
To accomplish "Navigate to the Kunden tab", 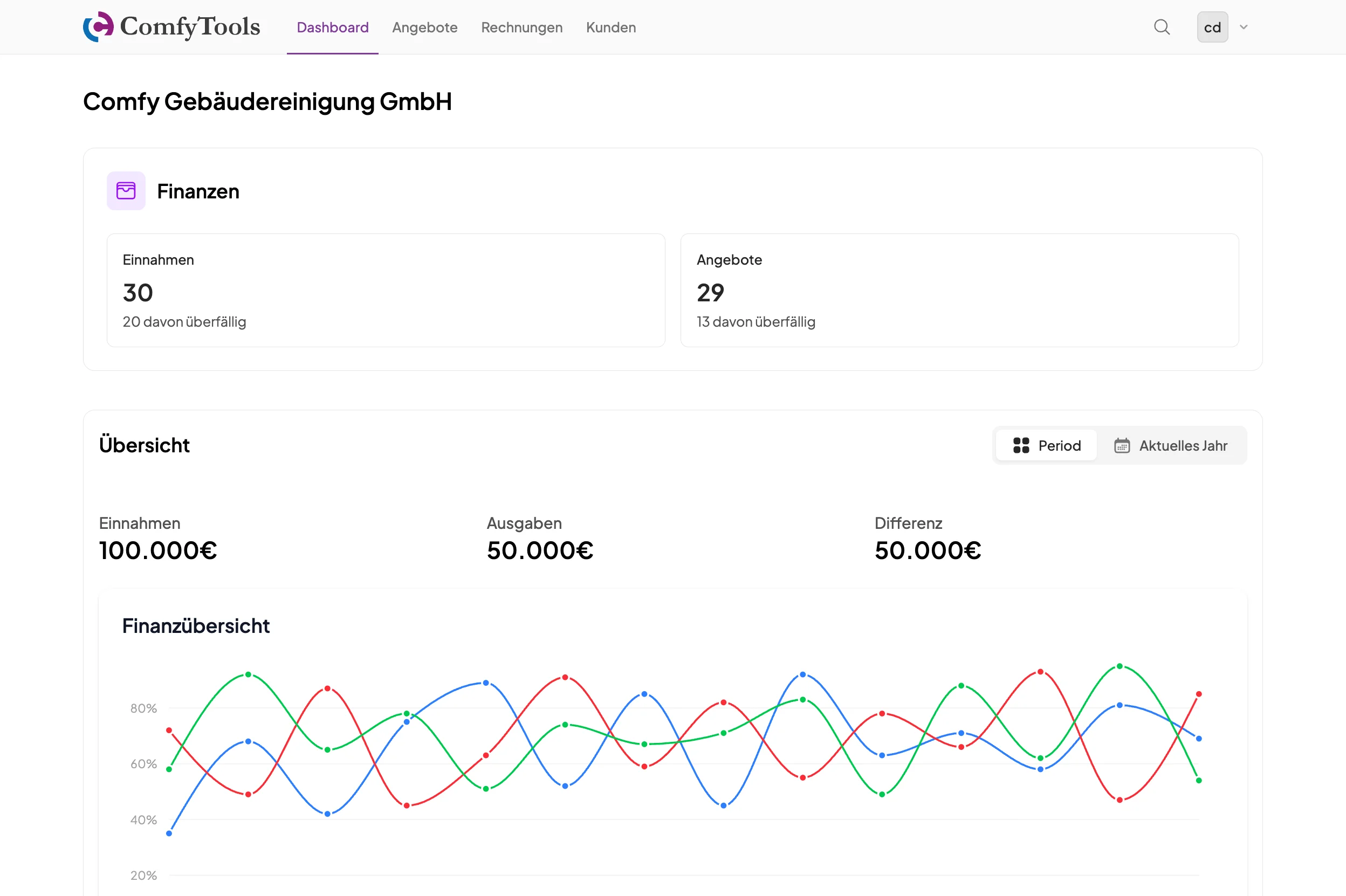I will pyautogui.click(x=610, y=27).
